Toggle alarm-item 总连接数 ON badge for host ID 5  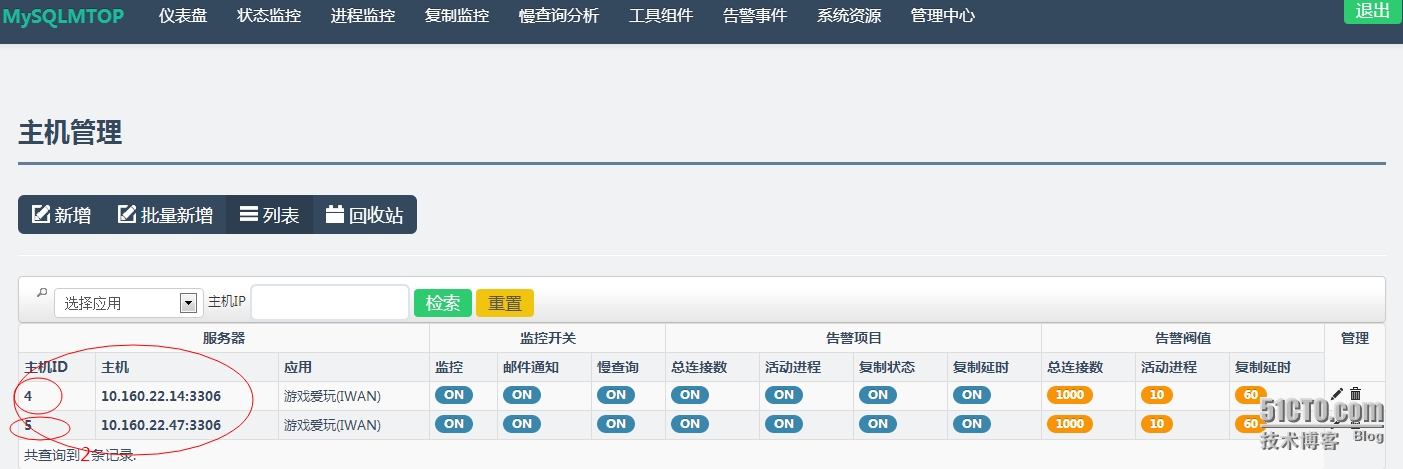point(690,424)
